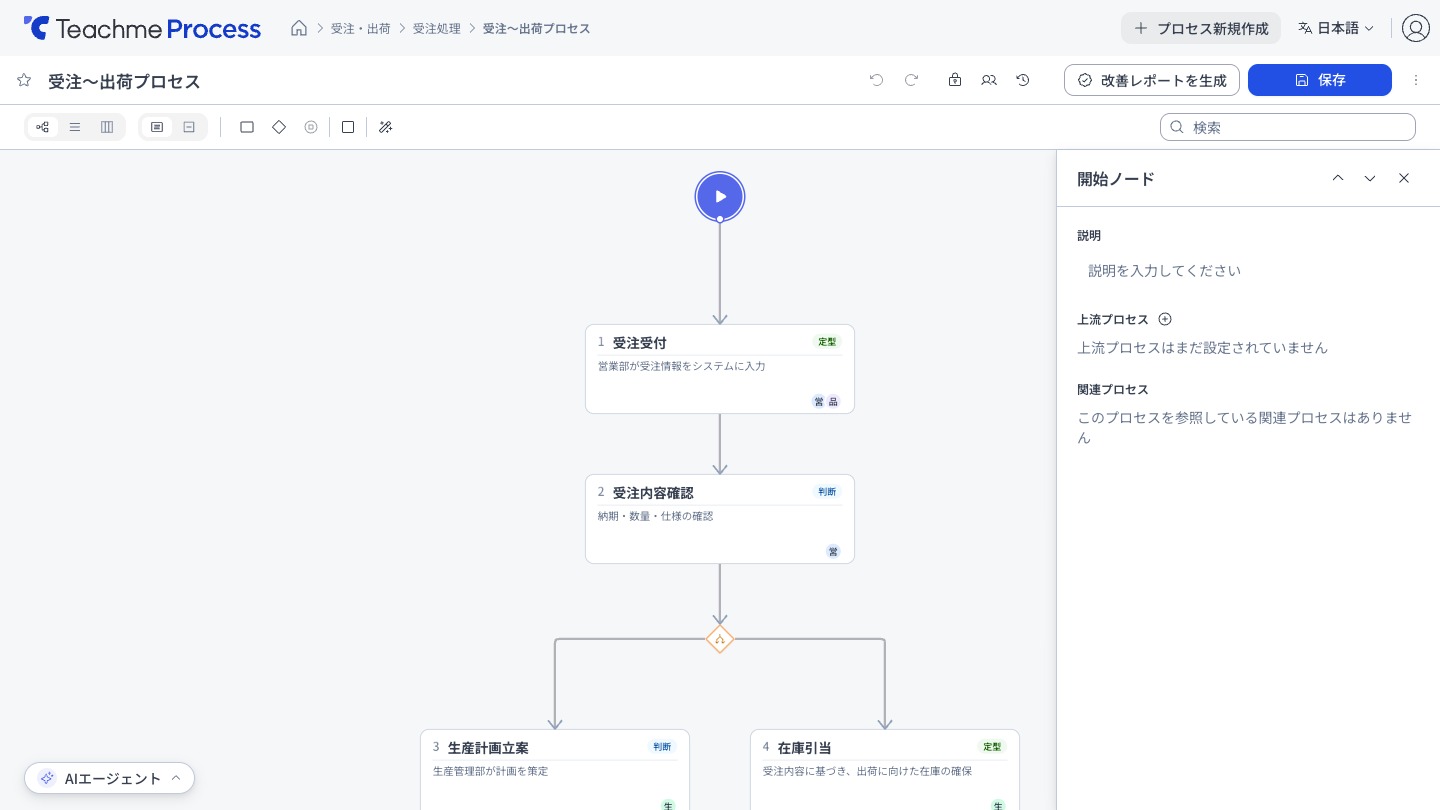Screen dimensions: 1440x810
Task: Select the 生産計画立案 process node
Action: tap(555, 770)
